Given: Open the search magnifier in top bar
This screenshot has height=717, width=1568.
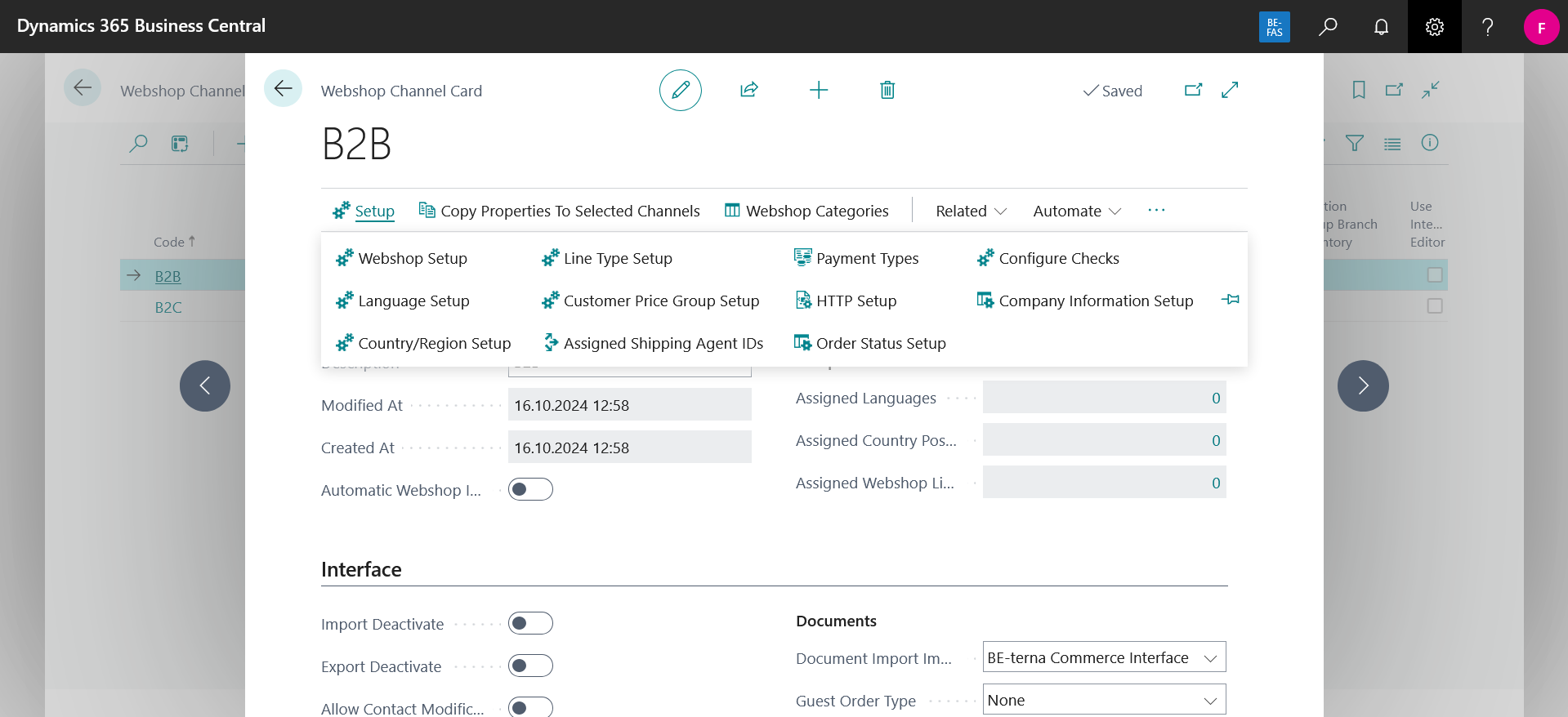Looking at the screenshot, I should (1328, 26).
